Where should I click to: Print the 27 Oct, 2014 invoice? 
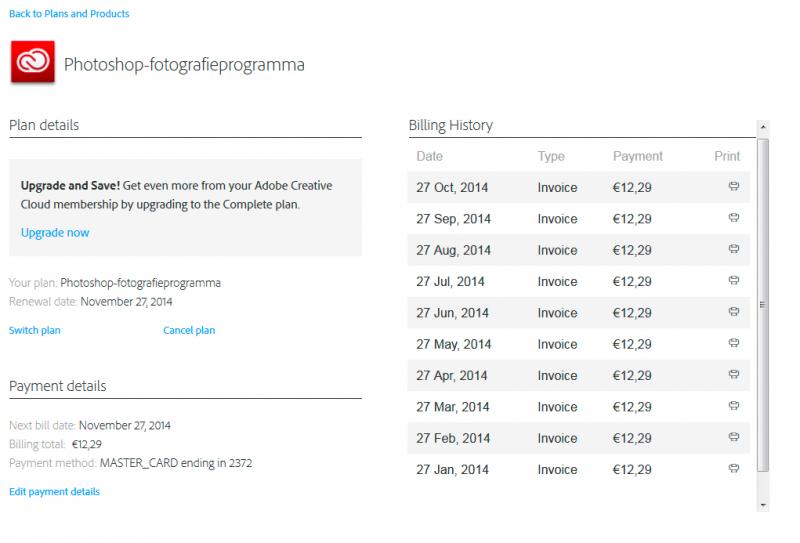tap(734, 186)
